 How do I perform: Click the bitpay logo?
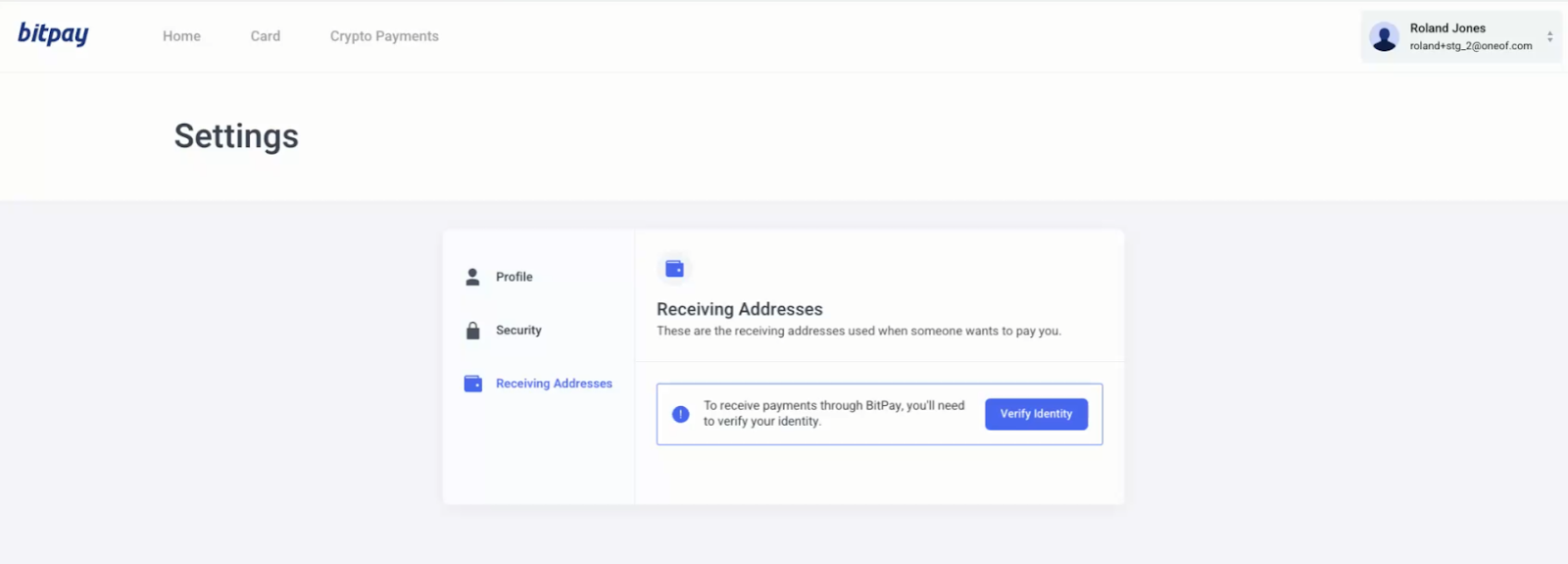(x=53, y=34)
